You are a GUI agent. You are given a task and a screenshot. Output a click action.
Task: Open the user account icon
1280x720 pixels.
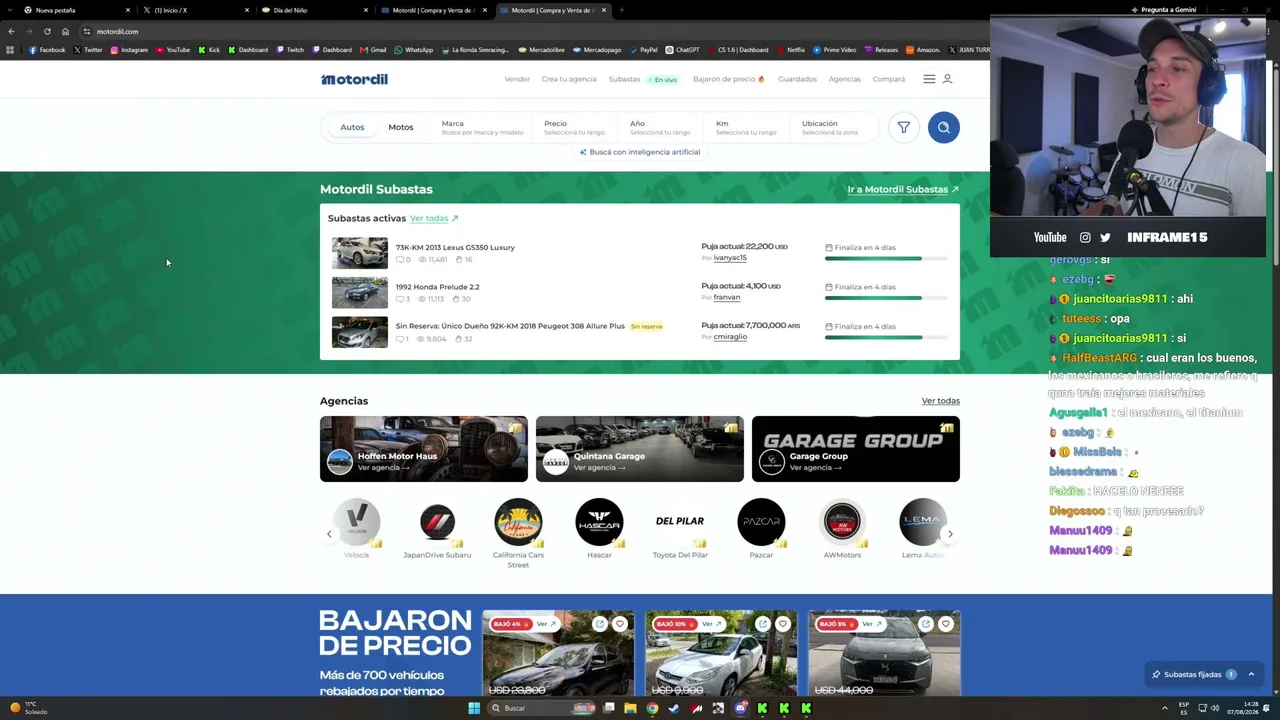(948, 79)
